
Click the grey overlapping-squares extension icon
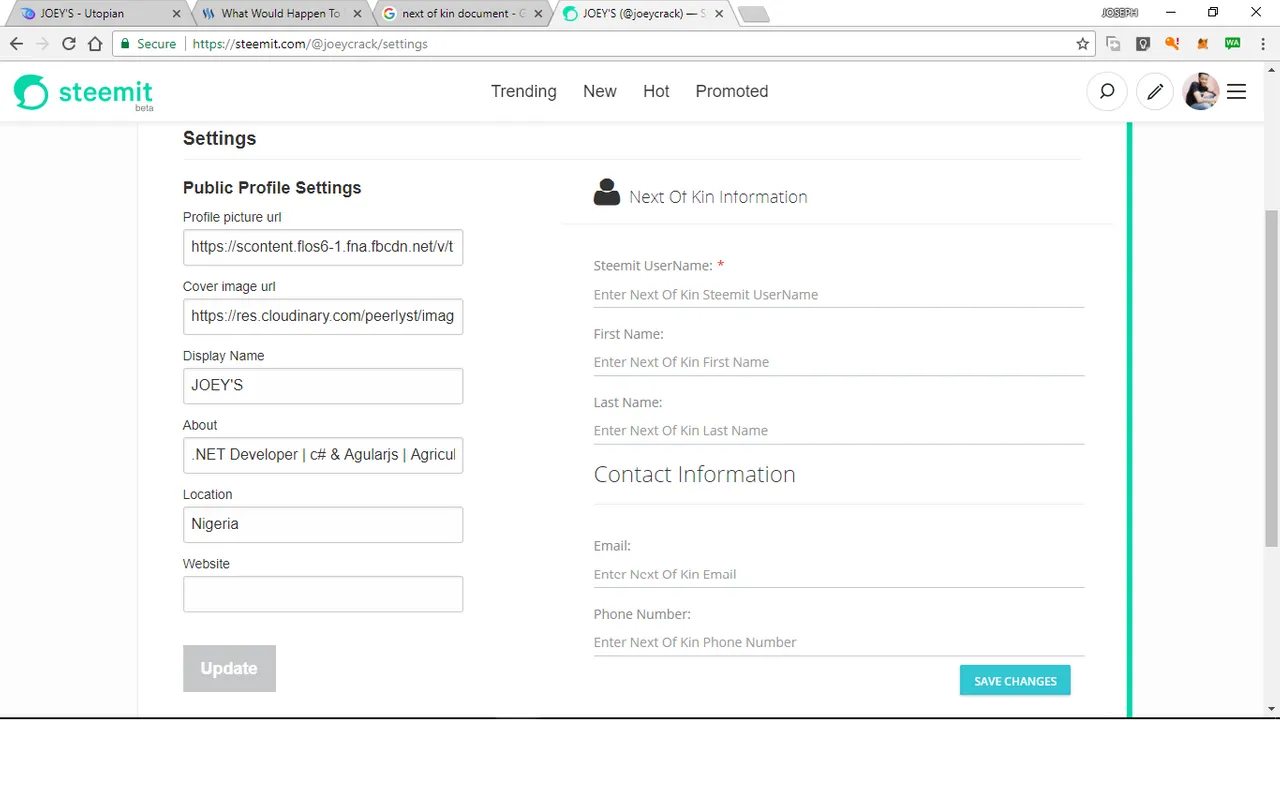click(1113, 44)
